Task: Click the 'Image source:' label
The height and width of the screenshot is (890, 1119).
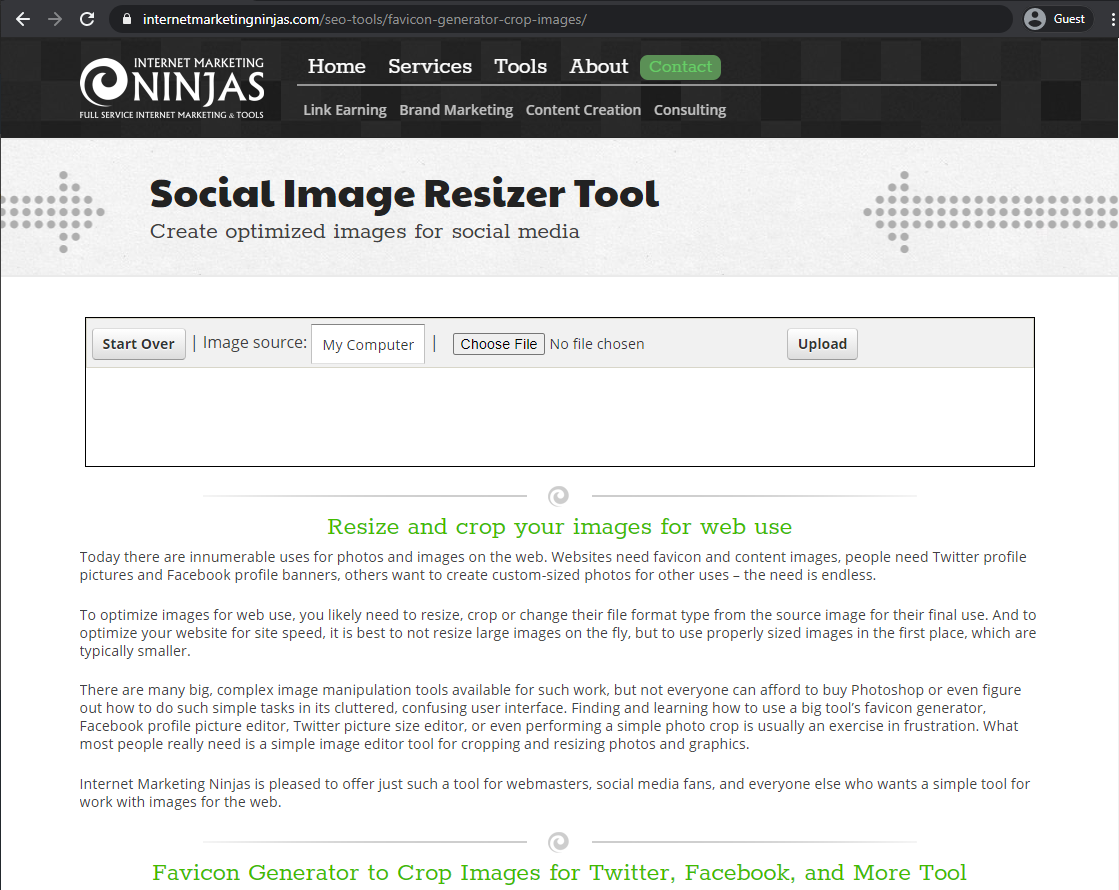Action: coord(255,343)
